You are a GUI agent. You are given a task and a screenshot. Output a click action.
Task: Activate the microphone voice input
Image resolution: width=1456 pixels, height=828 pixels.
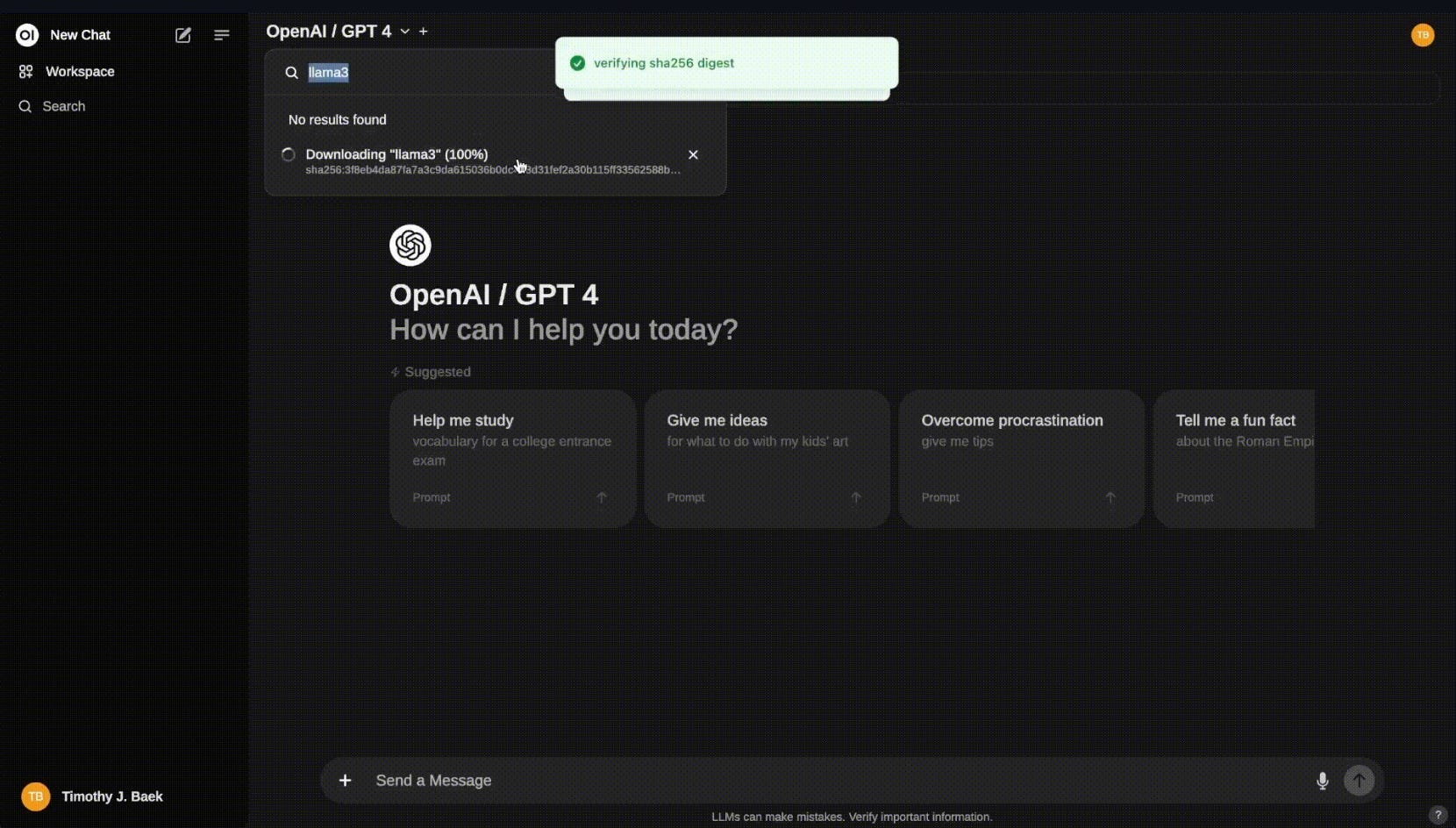click(1323, 781)
